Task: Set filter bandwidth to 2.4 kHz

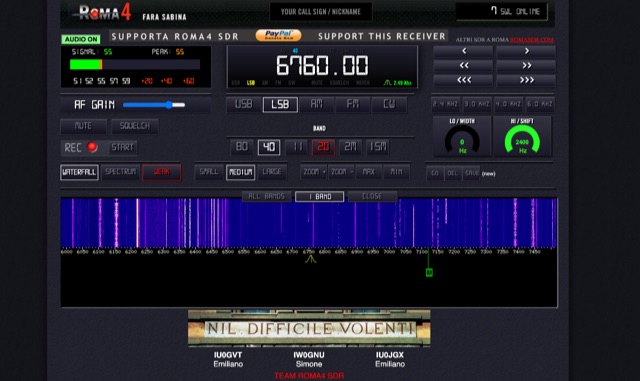Action: [446, 105]
